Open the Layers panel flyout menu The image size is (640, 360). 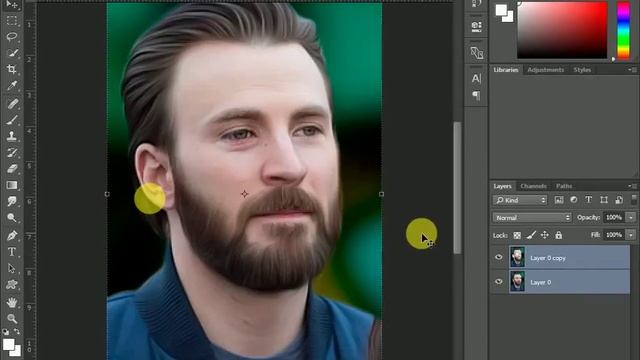tap(633, 186)
